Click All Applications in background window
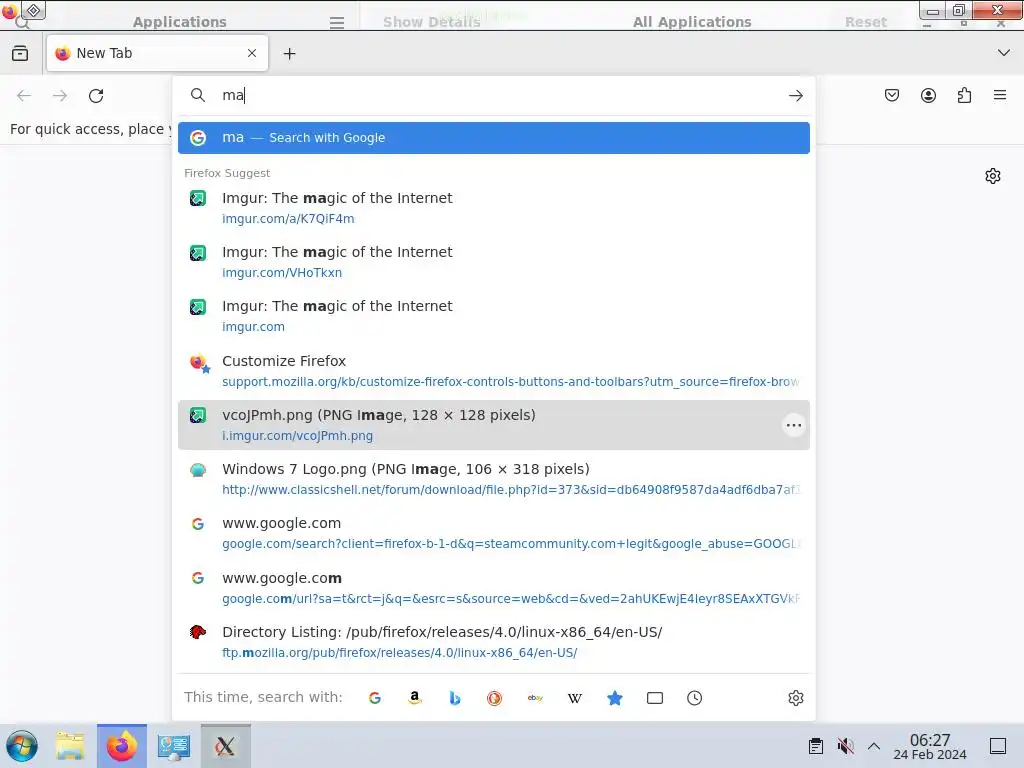 click(x=692, y=22)
